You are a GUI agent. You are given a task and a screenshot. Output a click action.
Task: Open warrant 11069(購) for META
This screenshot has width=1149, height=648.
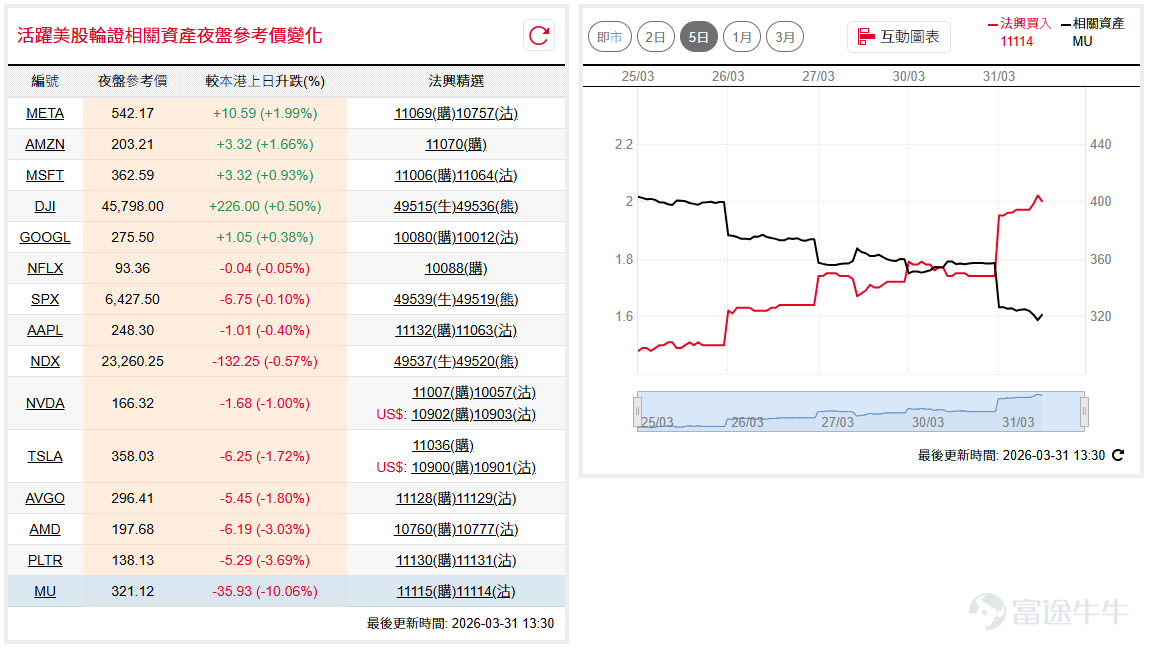[425, 114]
